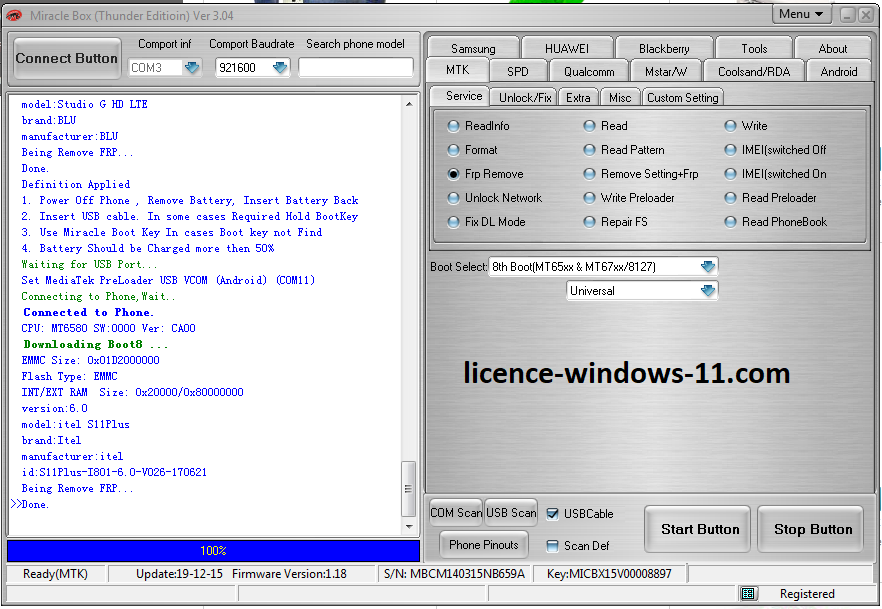
Task: Choose the Format radio option
Action: pos(455,150)
